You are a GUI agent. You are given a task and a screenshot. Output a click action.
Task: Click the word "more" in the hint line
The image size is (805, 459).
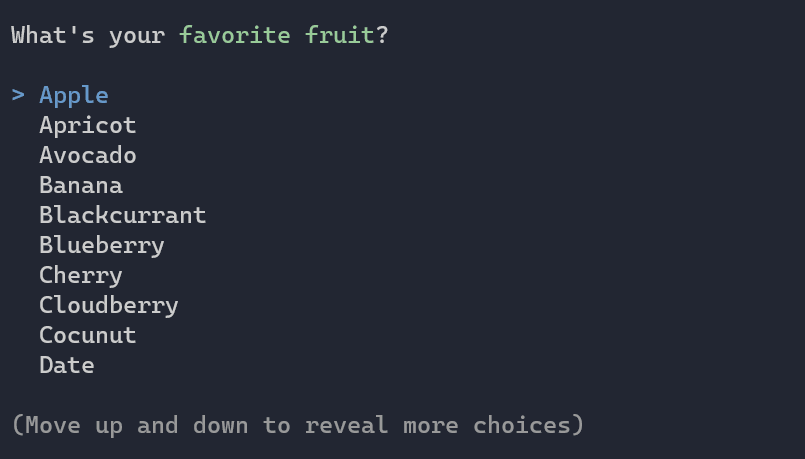431,426
